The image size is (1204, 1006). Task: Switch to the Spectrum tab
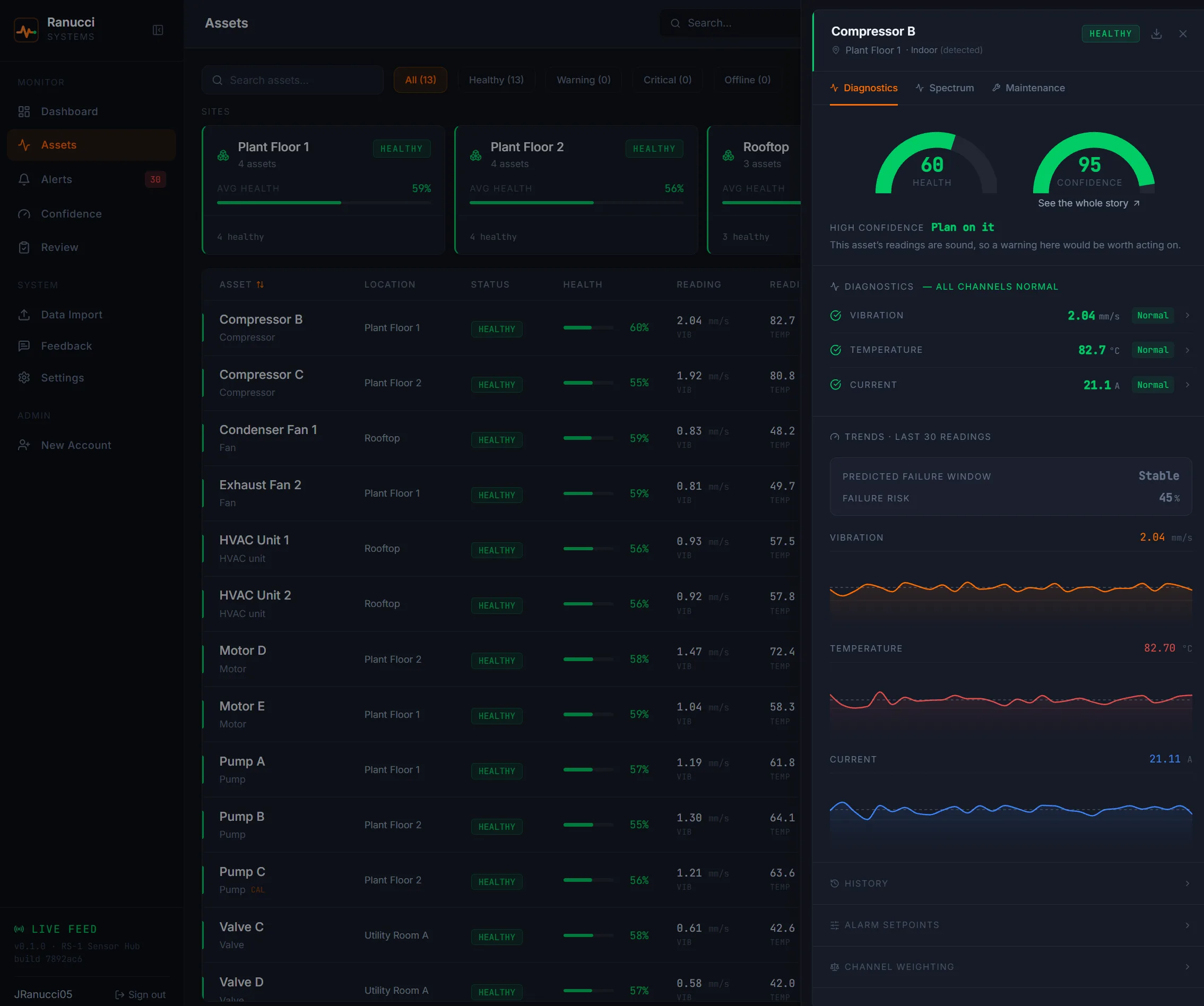945,88
